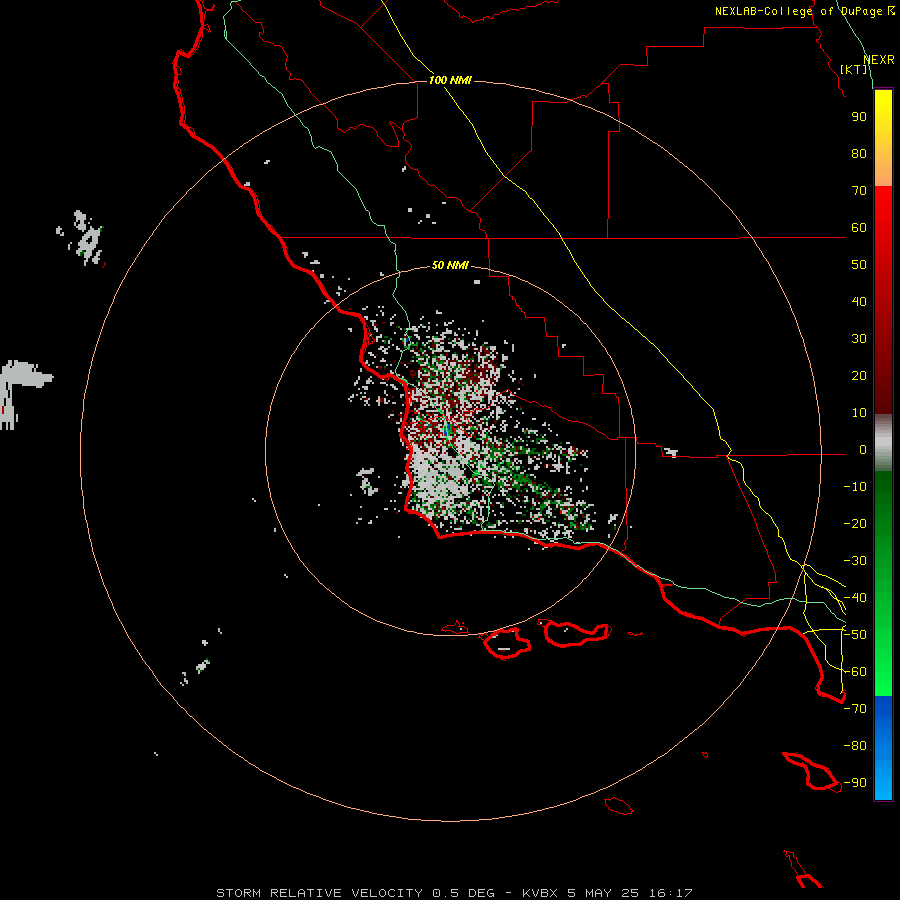Click the [KT] units label
900x900 pixels.
tap(854, 69)
